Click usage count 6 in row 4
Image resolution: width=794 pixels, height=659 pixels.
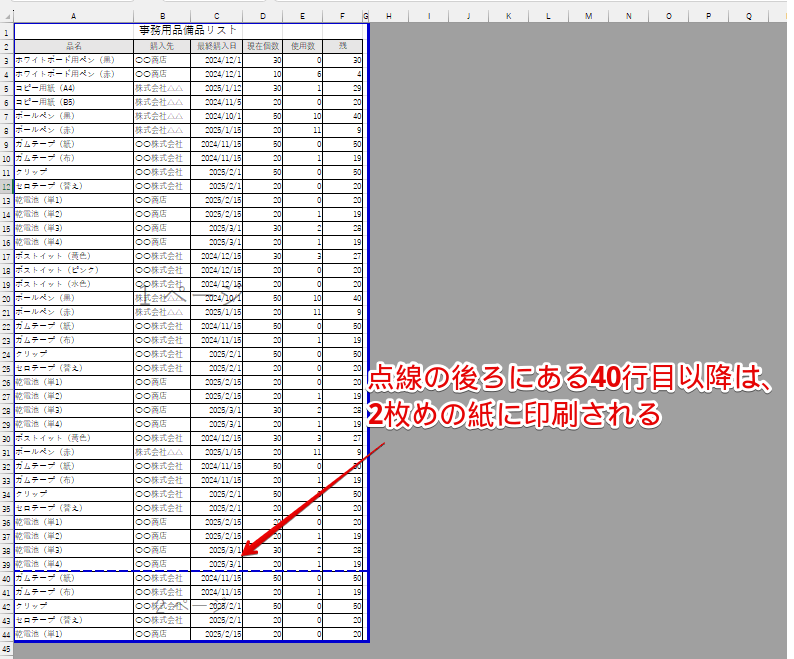click(x=302, y=74)
